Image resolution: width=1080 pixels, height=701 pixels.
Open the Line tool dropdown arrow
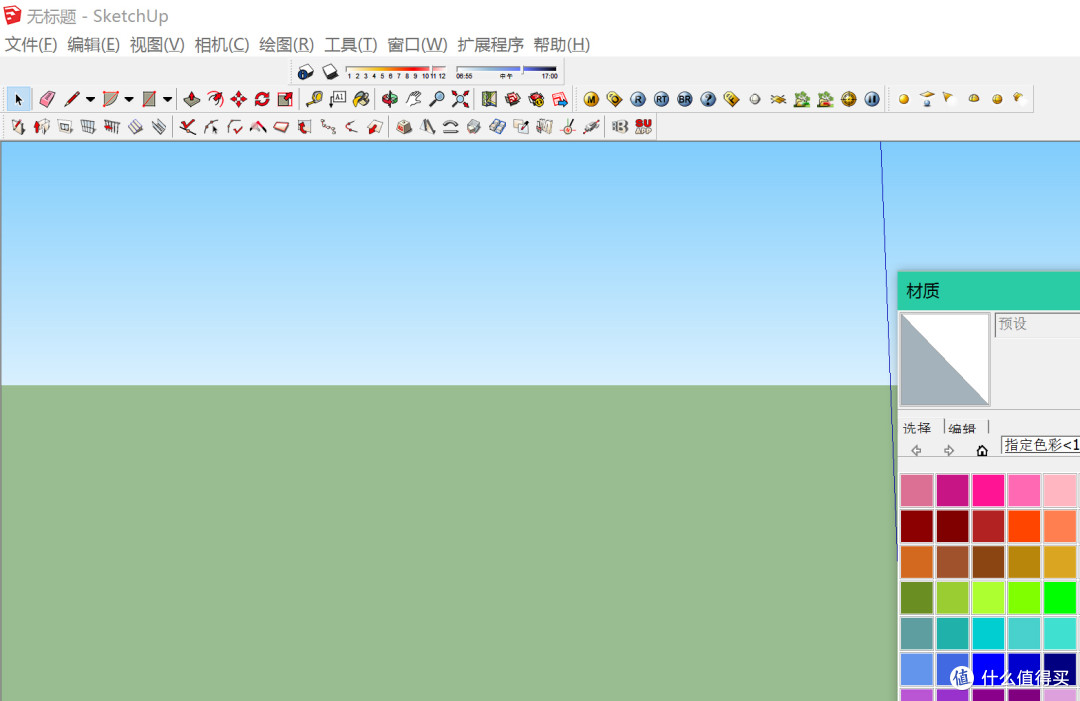(x=90, y=99)
